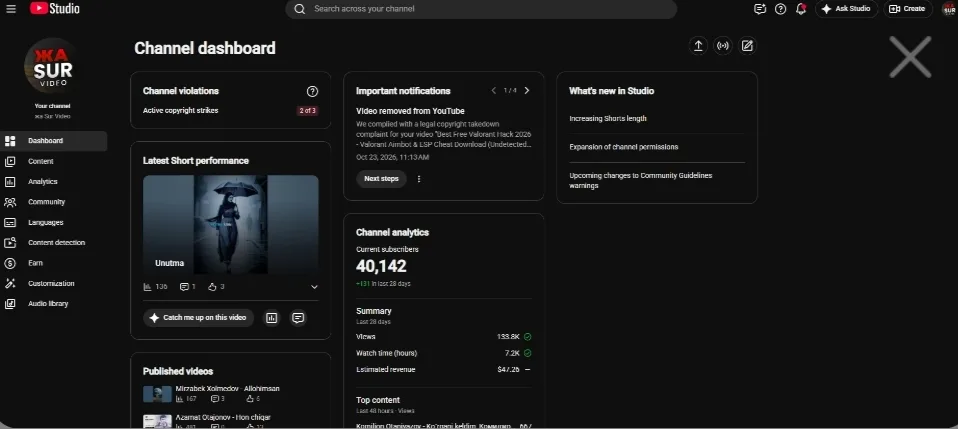958x429 pixels.
Task: Open 'Increasing Shorts length' article
Action: tap(608, 119)
